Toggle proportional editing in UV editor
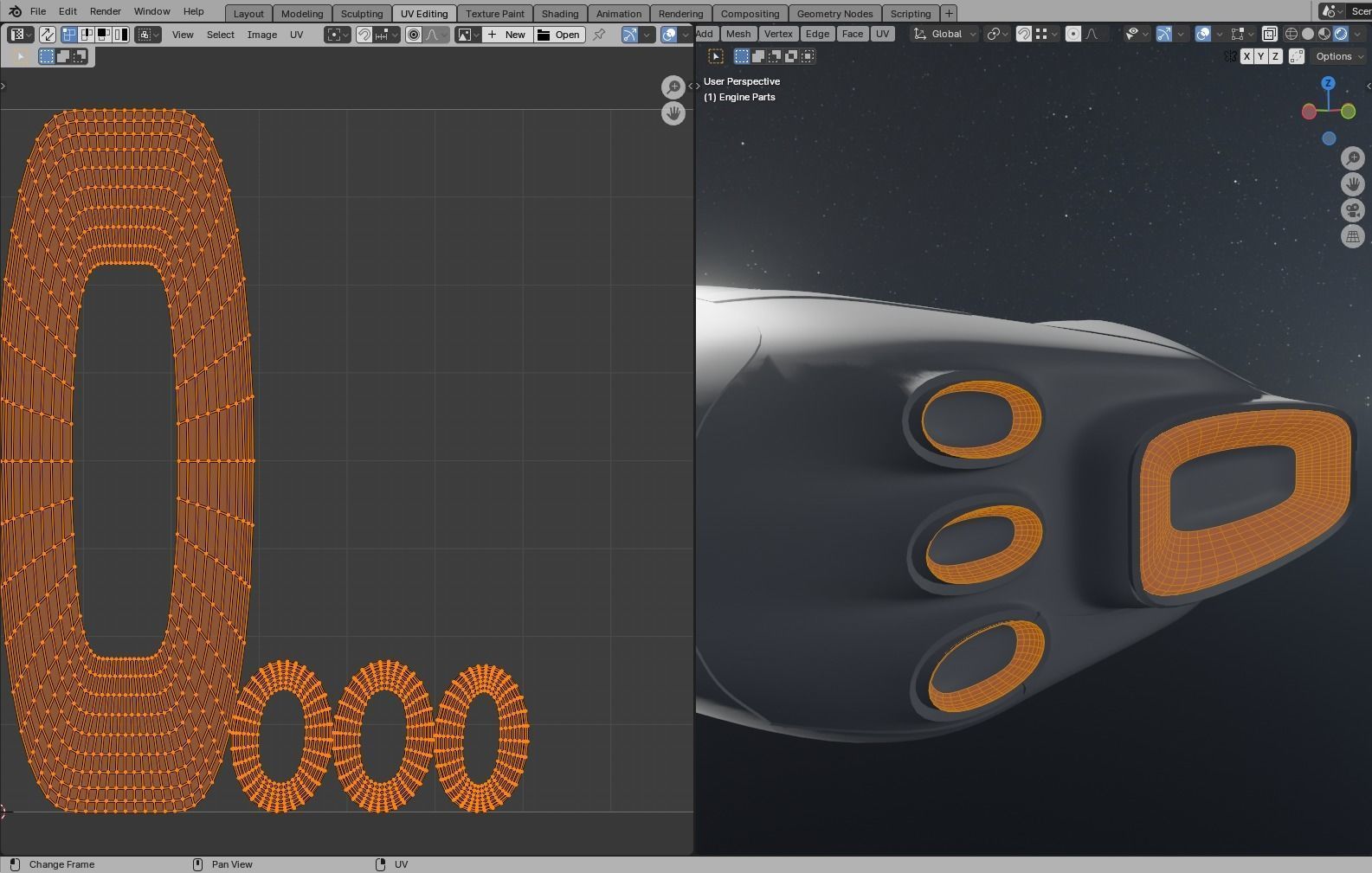This screenshot has width=1372, height=873. 414,35
